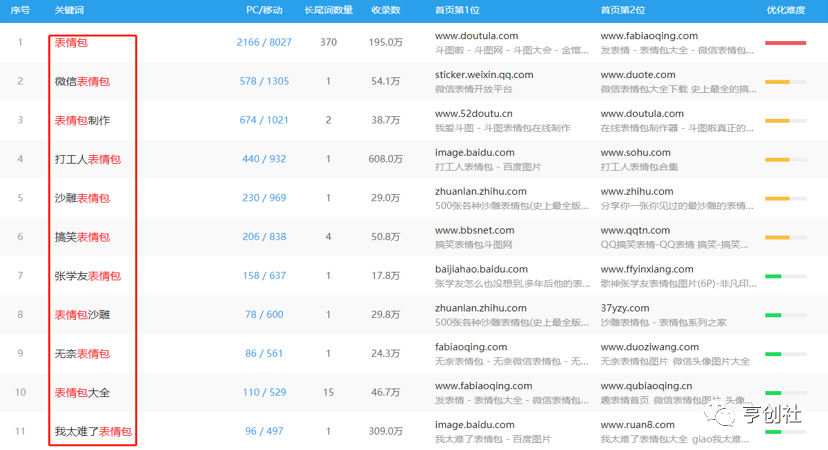Click long-tail count 370

(x=328, y=42)
